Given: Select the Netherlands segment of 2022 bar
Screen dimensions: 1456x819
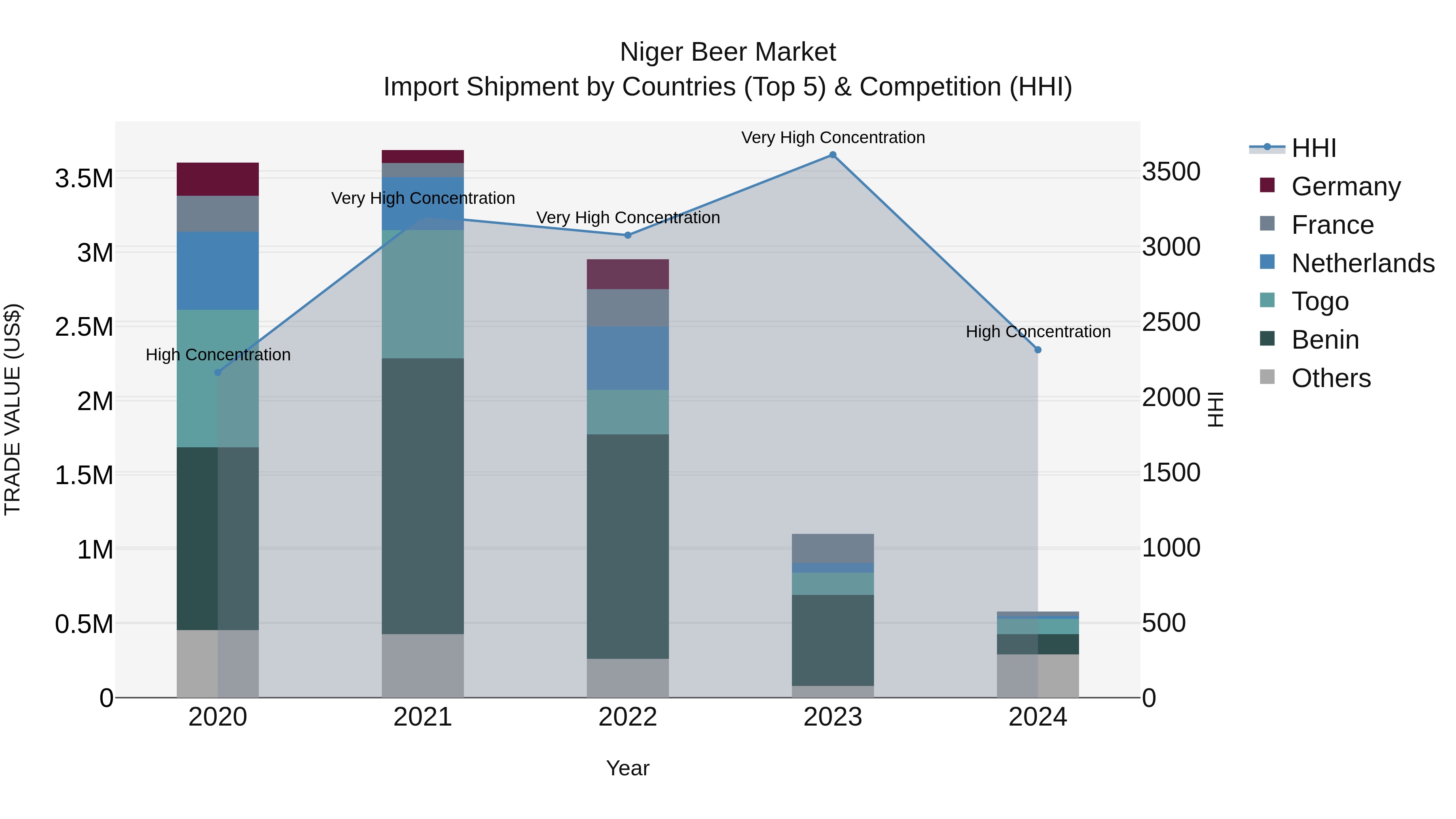Looking at the screenshot, I should (627, 358).
